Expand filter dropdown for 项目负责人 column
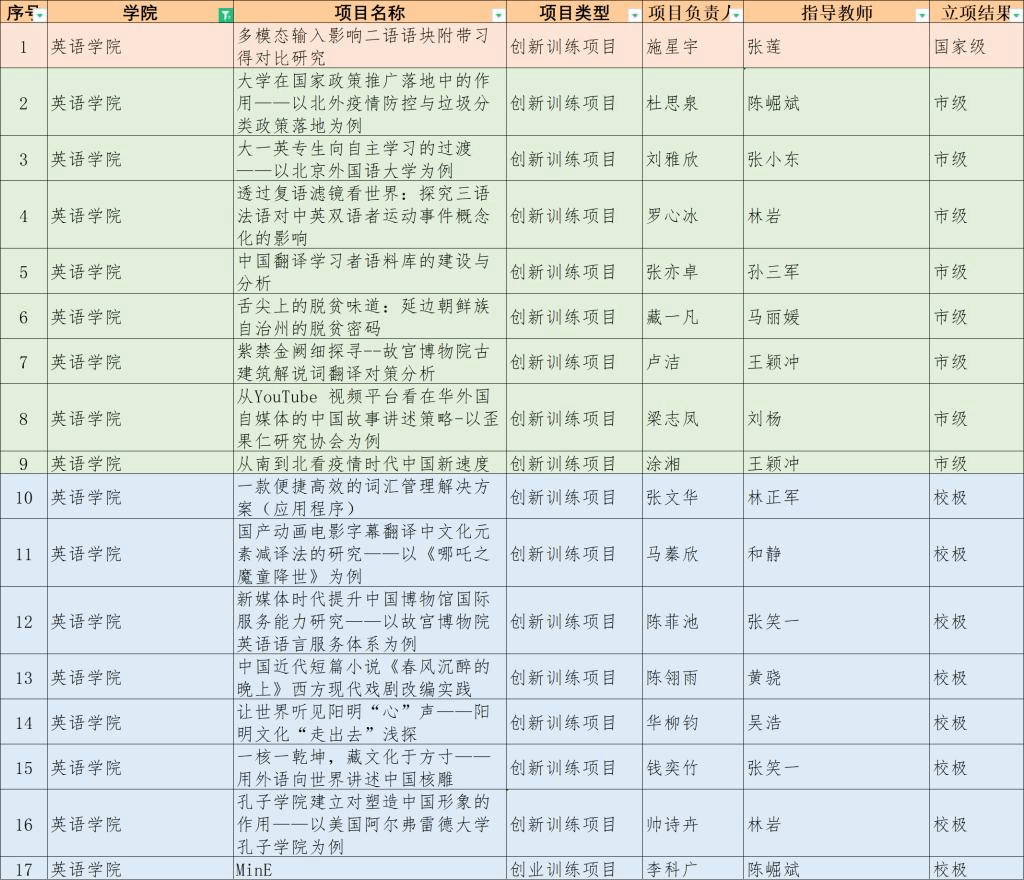 tap(736, 15)
